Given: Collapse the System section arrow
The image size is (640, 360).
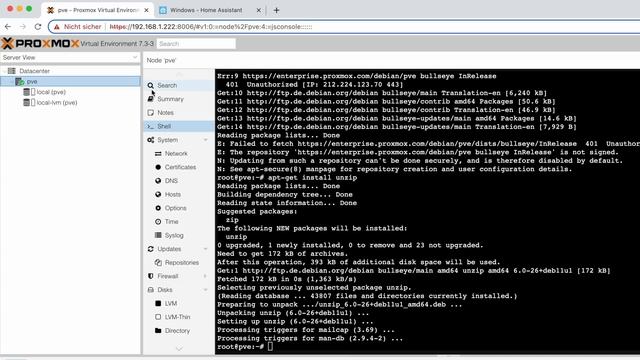Looking at the screenshot, I should (x=205, y=140).
